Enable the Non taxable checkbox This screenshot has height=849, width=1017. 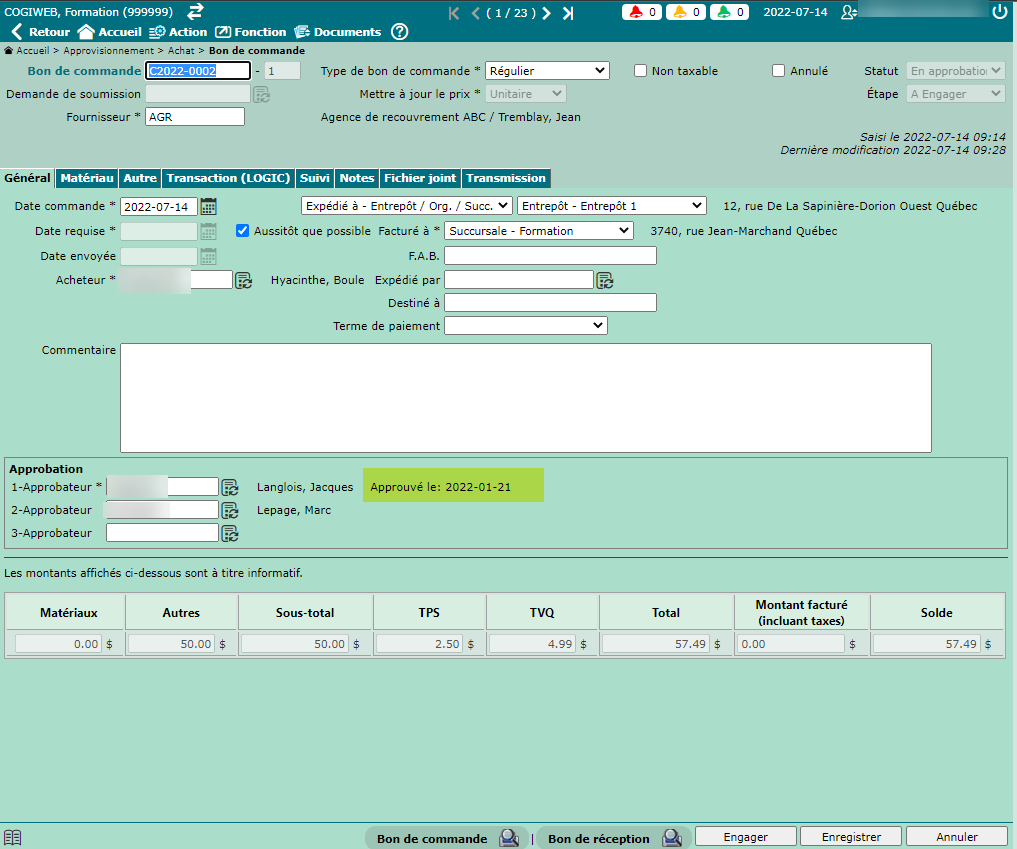point(641,71)
